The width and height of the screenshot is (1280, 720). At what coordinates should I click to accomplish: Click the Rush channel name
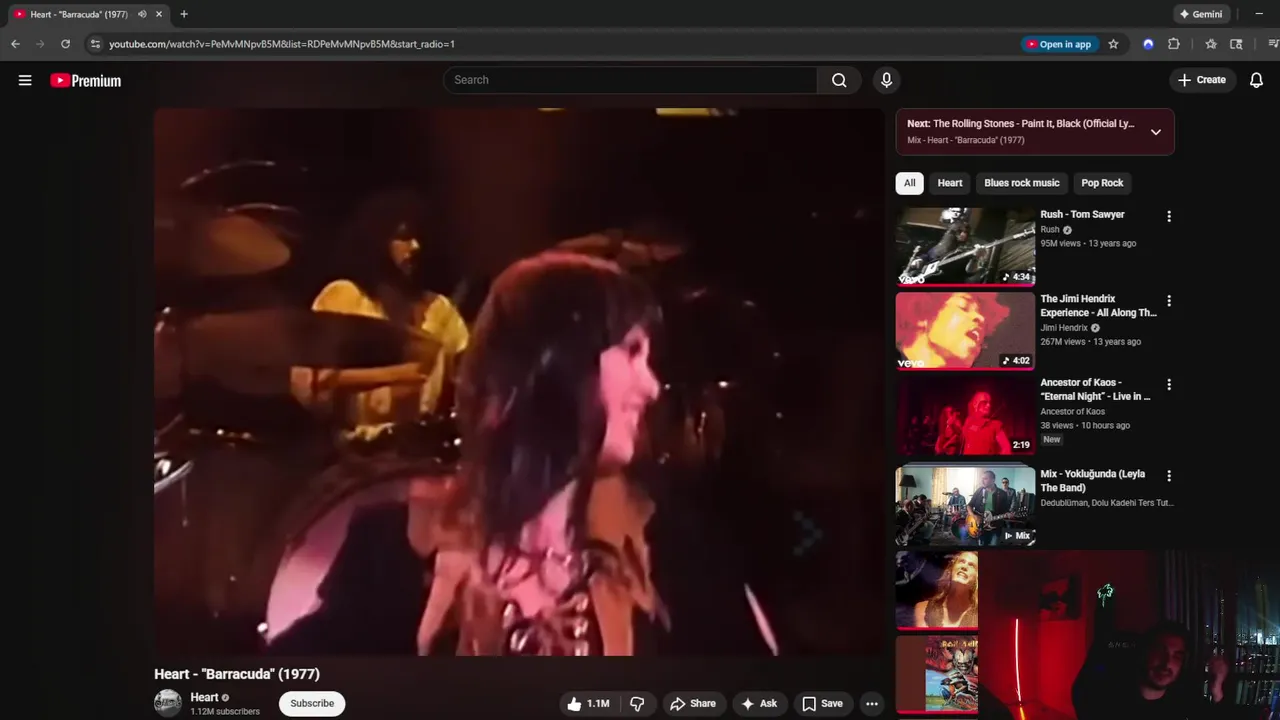point(1049,230)
